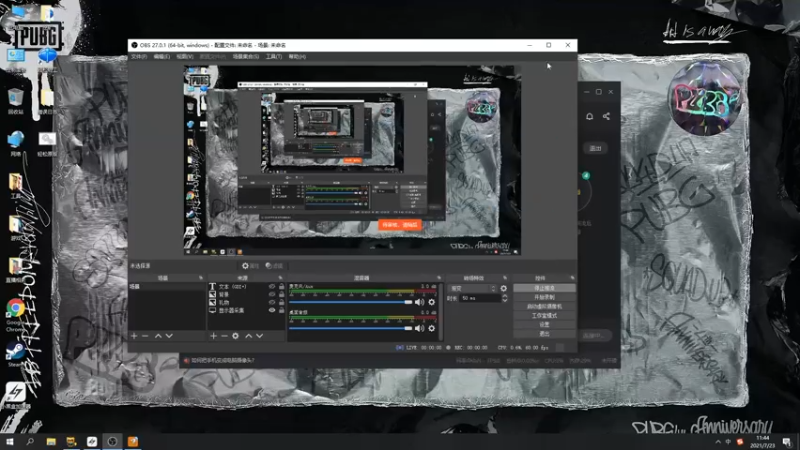Open the Tools (工具) menu

(x=274, y=57)
